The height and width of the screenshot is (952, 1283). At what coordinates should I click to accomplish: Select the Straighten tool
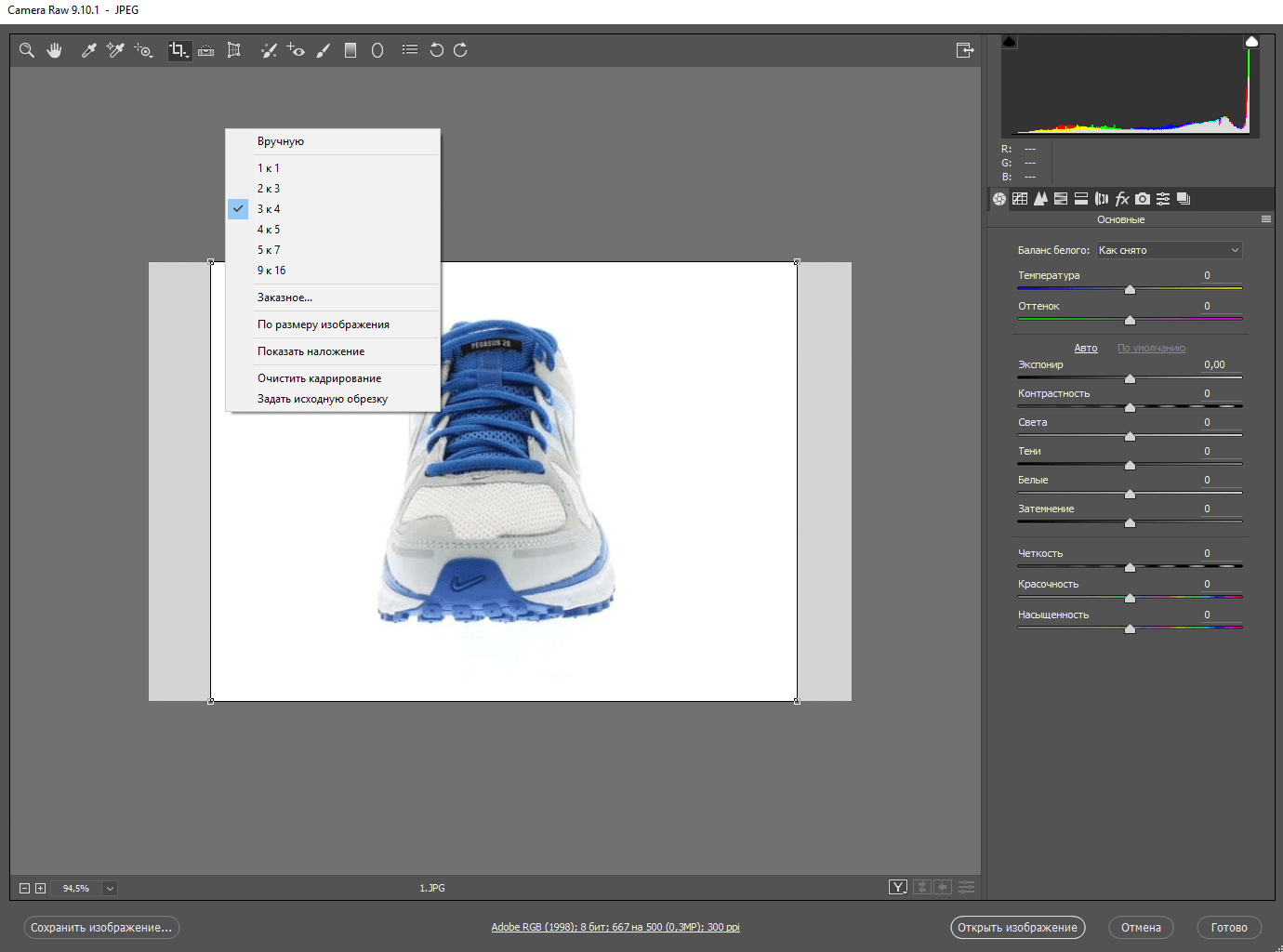point(206,50)
